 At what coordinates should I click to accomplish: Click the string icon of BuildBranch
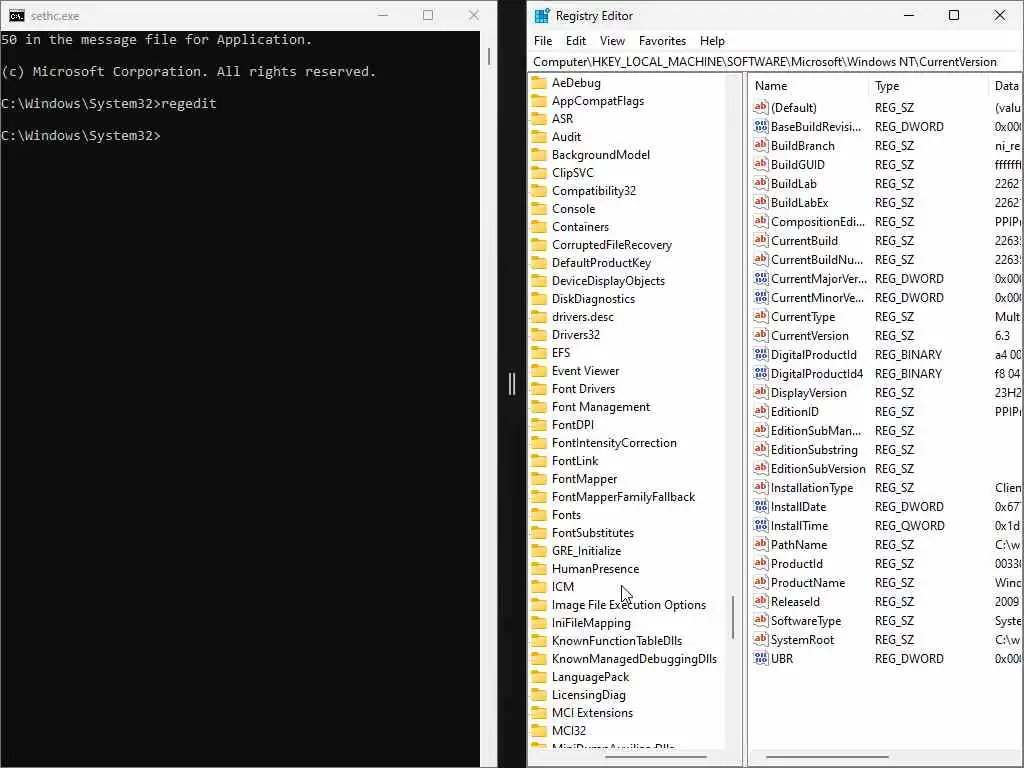click(x=761, y=145)
